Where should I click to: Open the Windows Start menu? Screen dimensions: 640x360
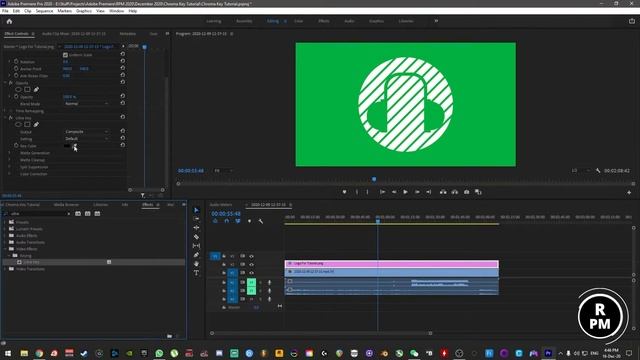(x=8, y=353)
